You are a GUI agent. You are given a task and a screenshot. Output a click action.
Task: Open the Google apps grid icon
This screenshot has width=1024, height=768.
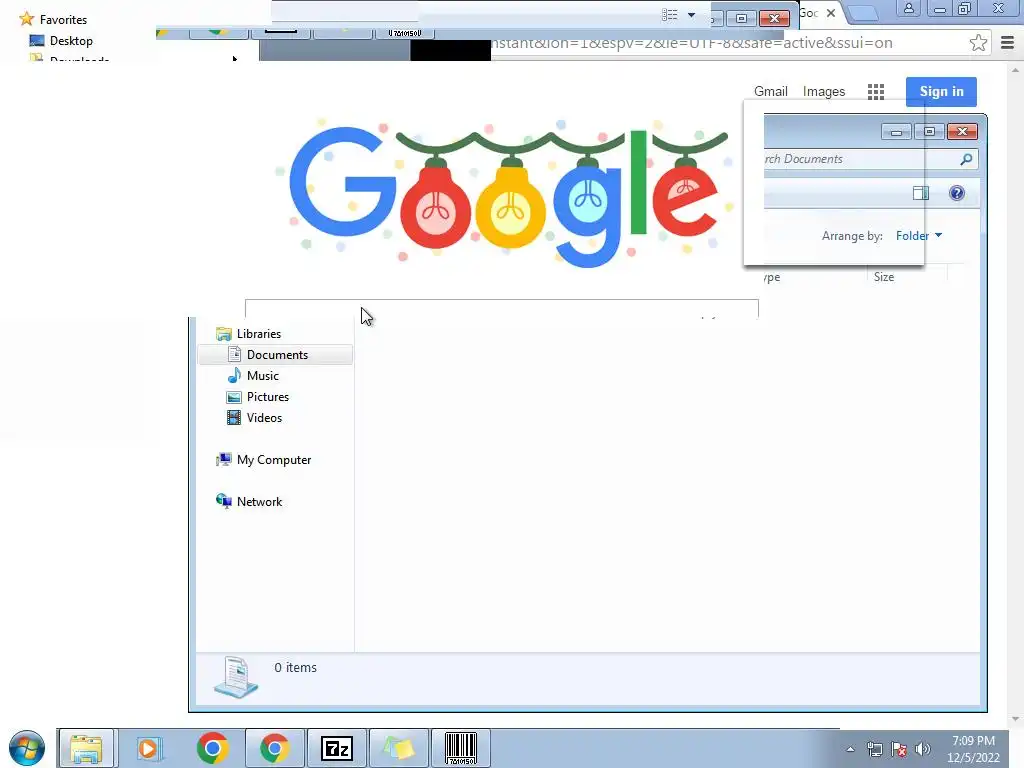(876, 91)
